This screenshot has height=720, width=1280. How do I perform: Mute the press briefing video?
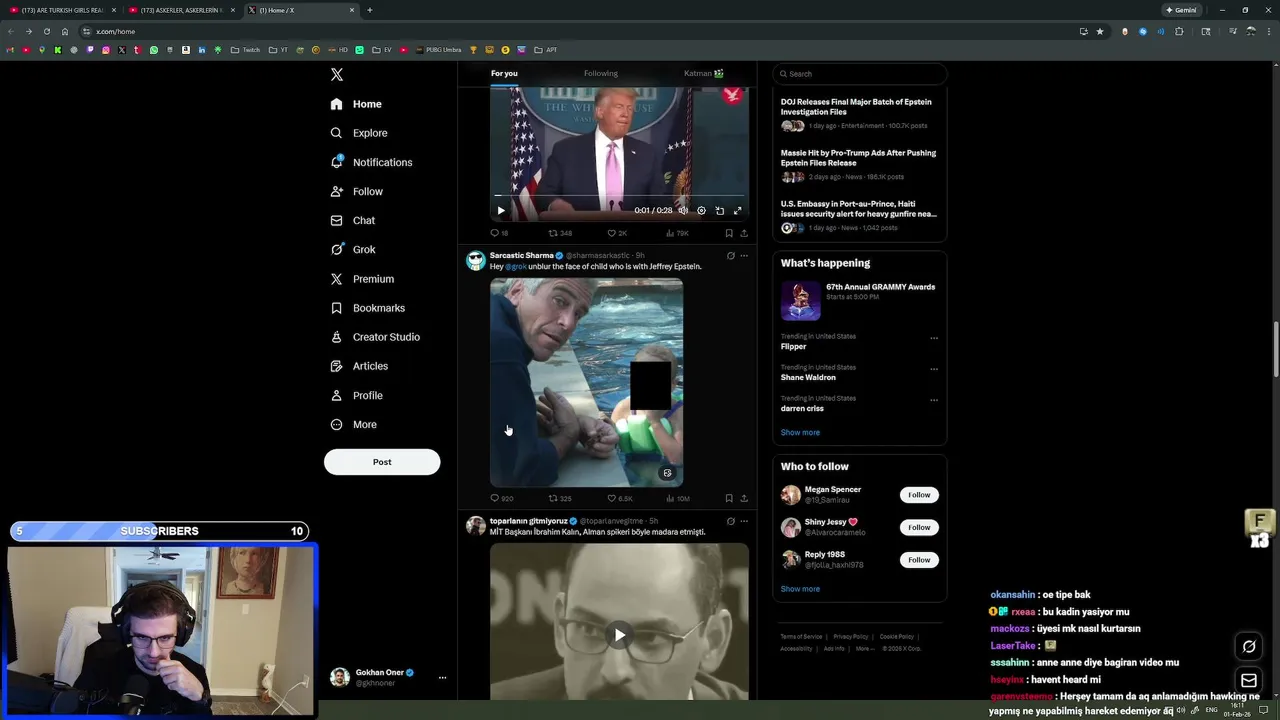tap(683, 211)
